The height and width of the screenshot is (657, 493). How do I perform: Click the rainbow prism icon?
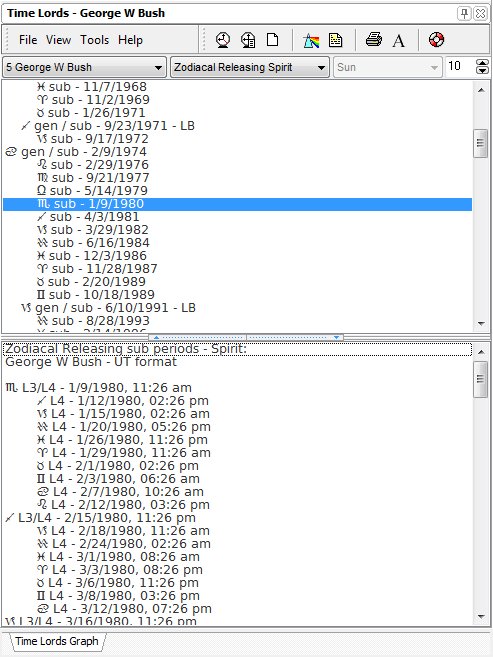(x=310, y=40)
